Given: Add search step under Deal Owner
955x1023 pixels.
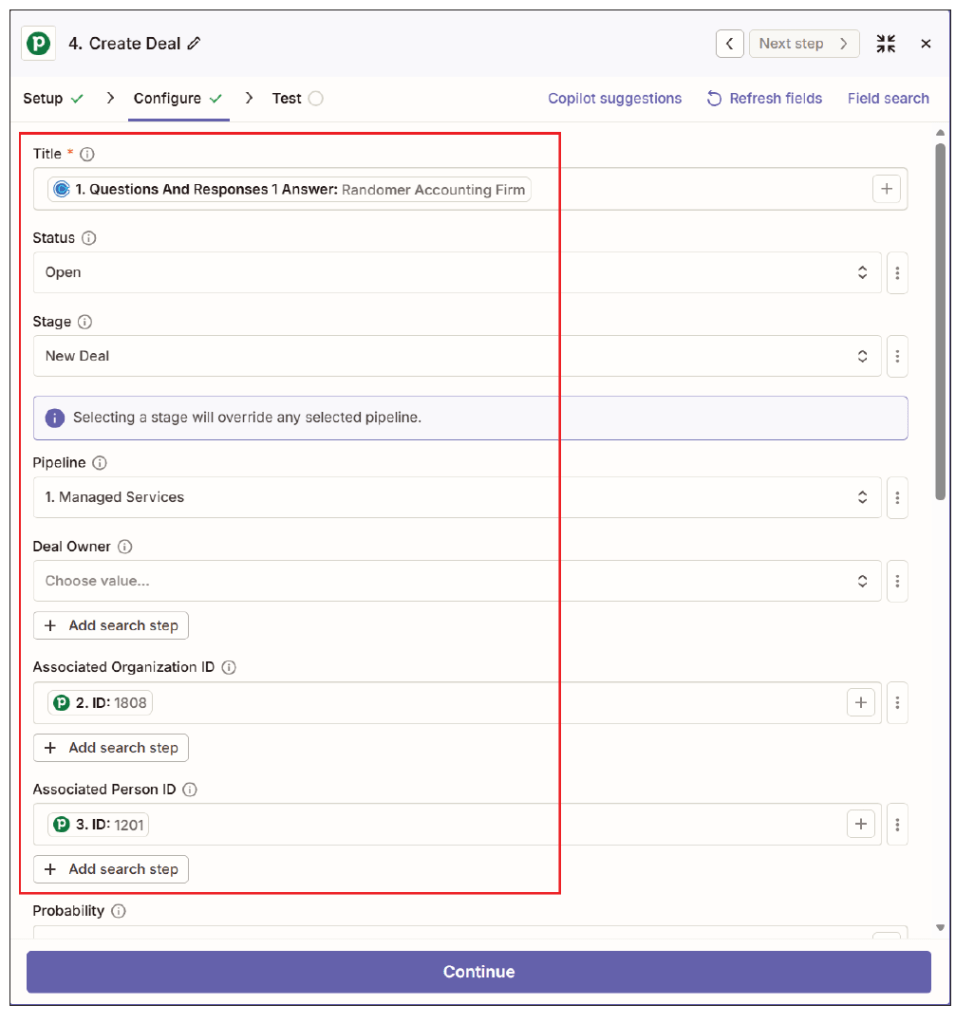Looking at the screenshot, I should point(111,626).
